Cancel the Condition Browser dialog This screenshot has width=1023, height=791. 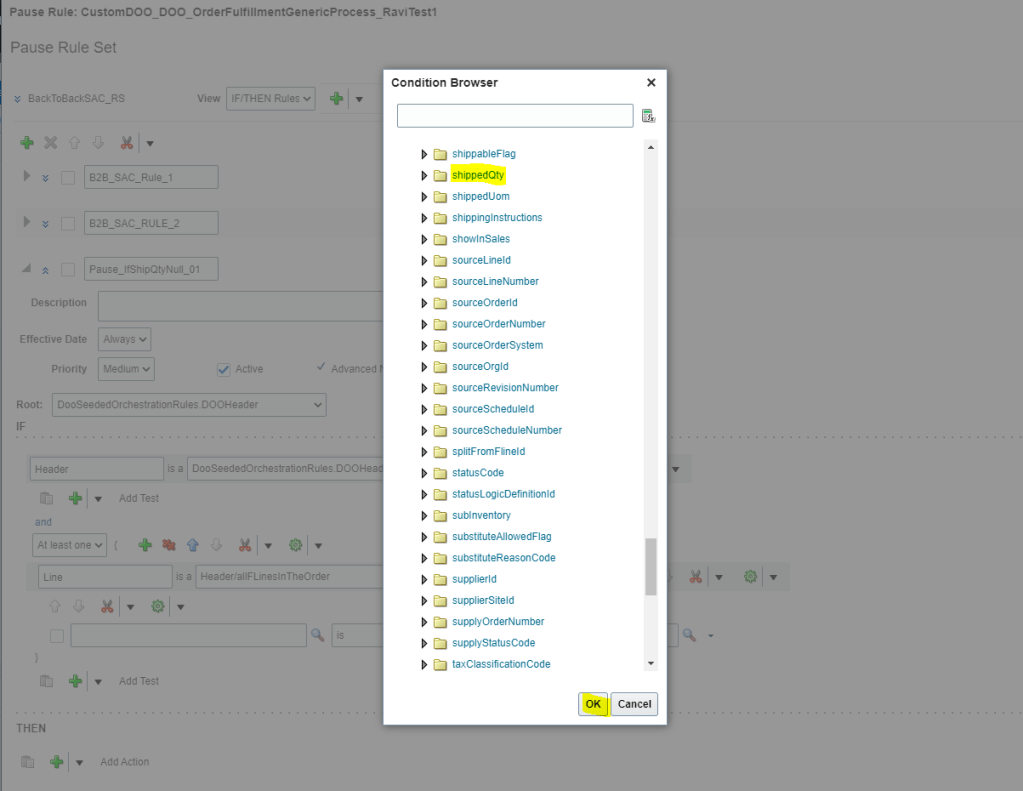[634, 704]
